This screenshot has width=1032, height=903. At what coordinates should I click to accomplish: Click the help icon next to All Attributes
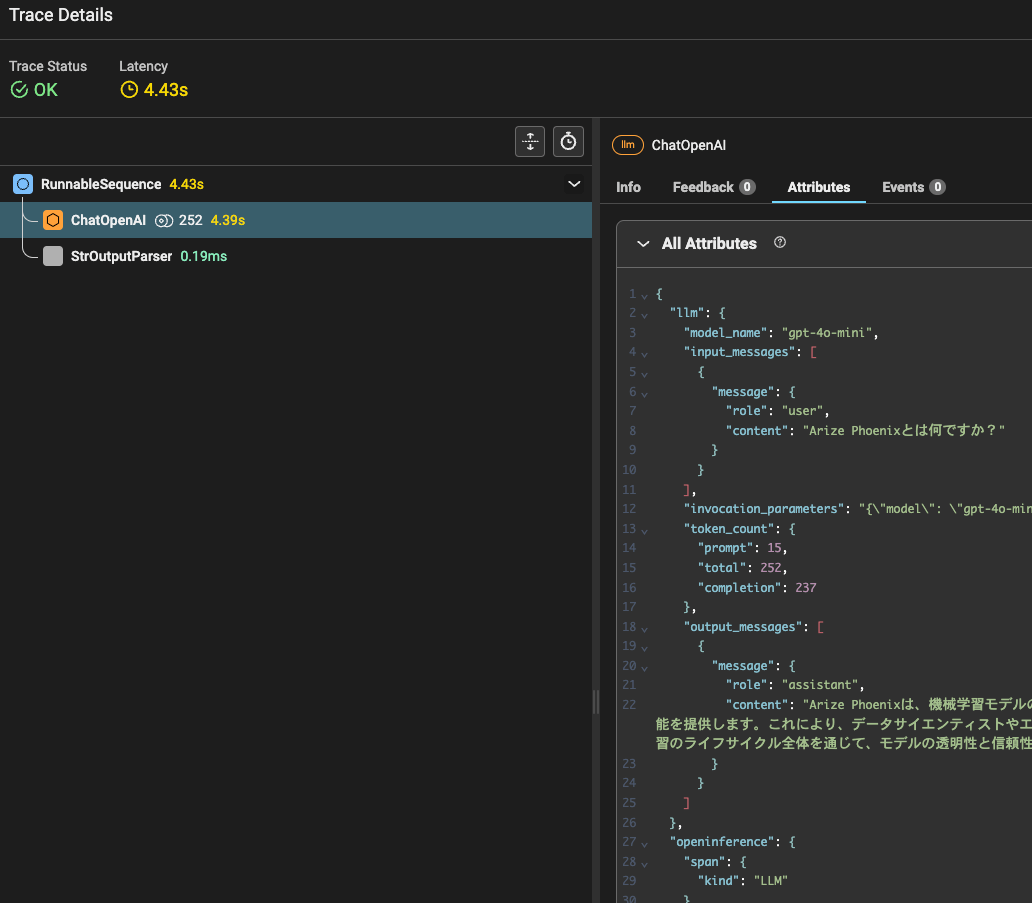[x=780, y=243]
